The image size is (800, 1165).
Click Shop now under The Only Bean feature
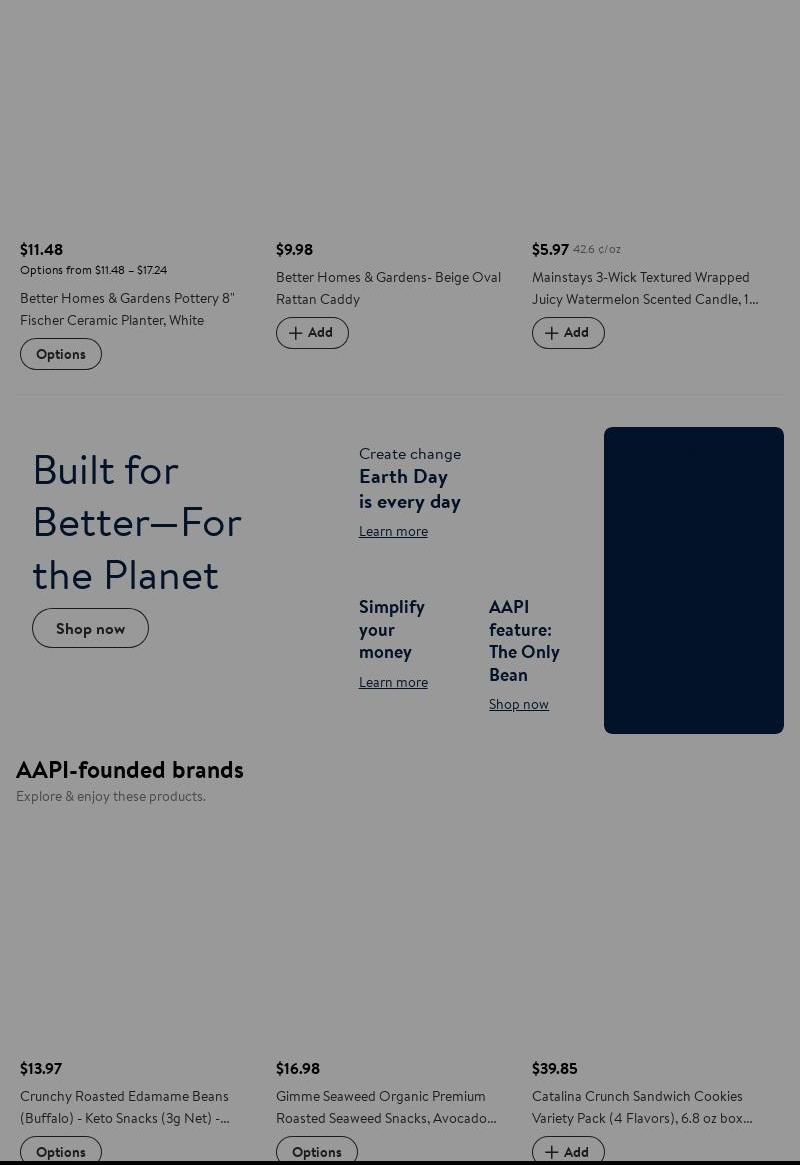tap(519, 704)
